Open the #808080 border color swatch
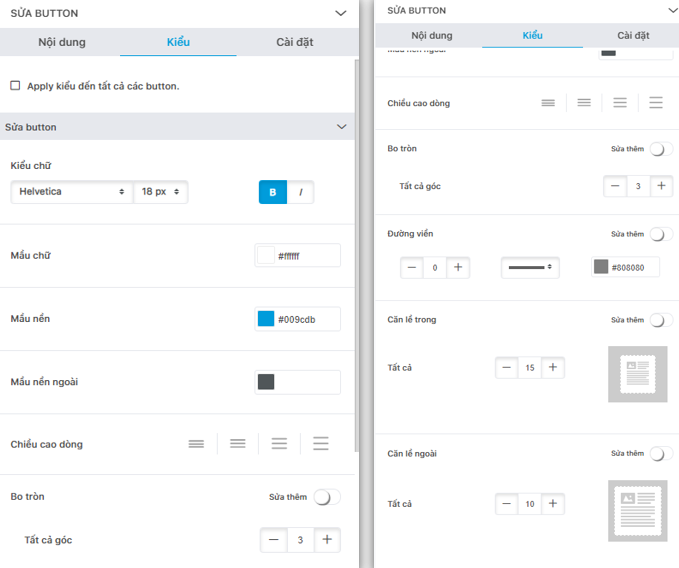Image resolution: width=679 pixels, height=568 pixels. [x=601, y=267]
